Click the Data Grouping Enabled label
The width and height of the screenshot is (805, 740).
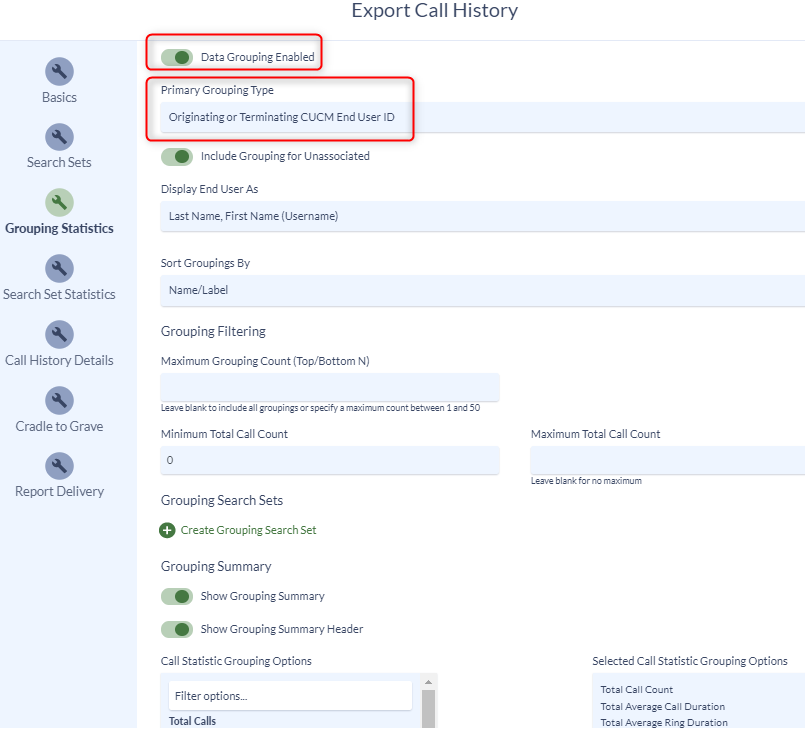pyautogui.click(x=258, y=57)
